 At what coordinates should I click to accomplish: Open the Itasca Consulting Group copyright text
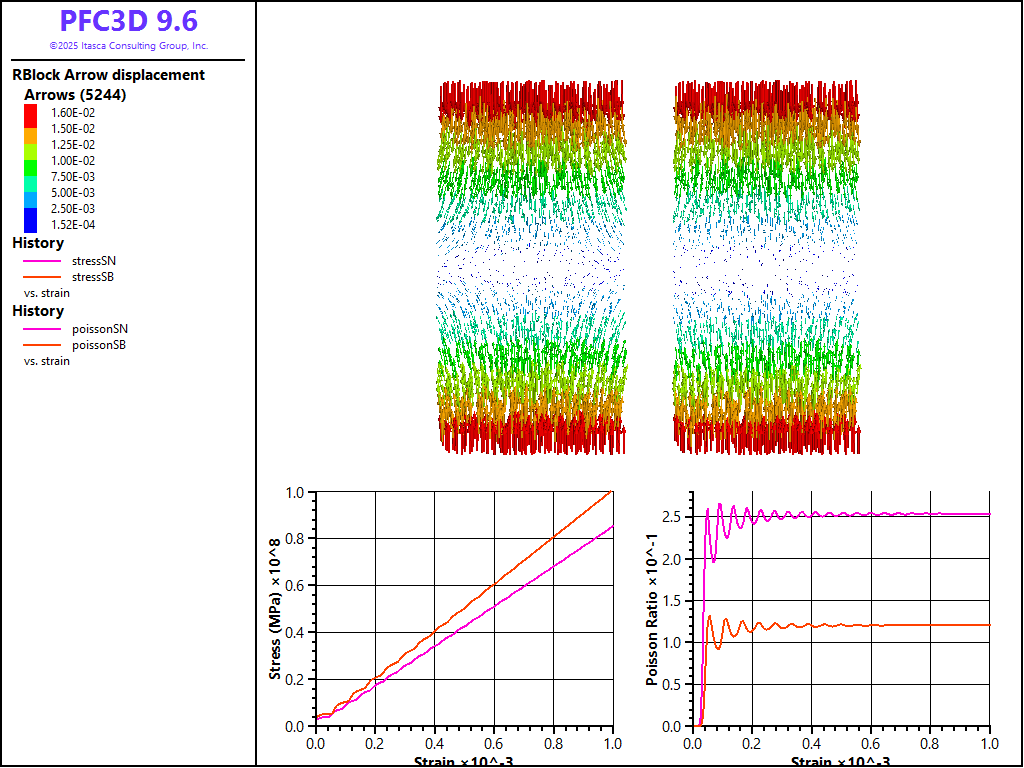coord(128,46)
